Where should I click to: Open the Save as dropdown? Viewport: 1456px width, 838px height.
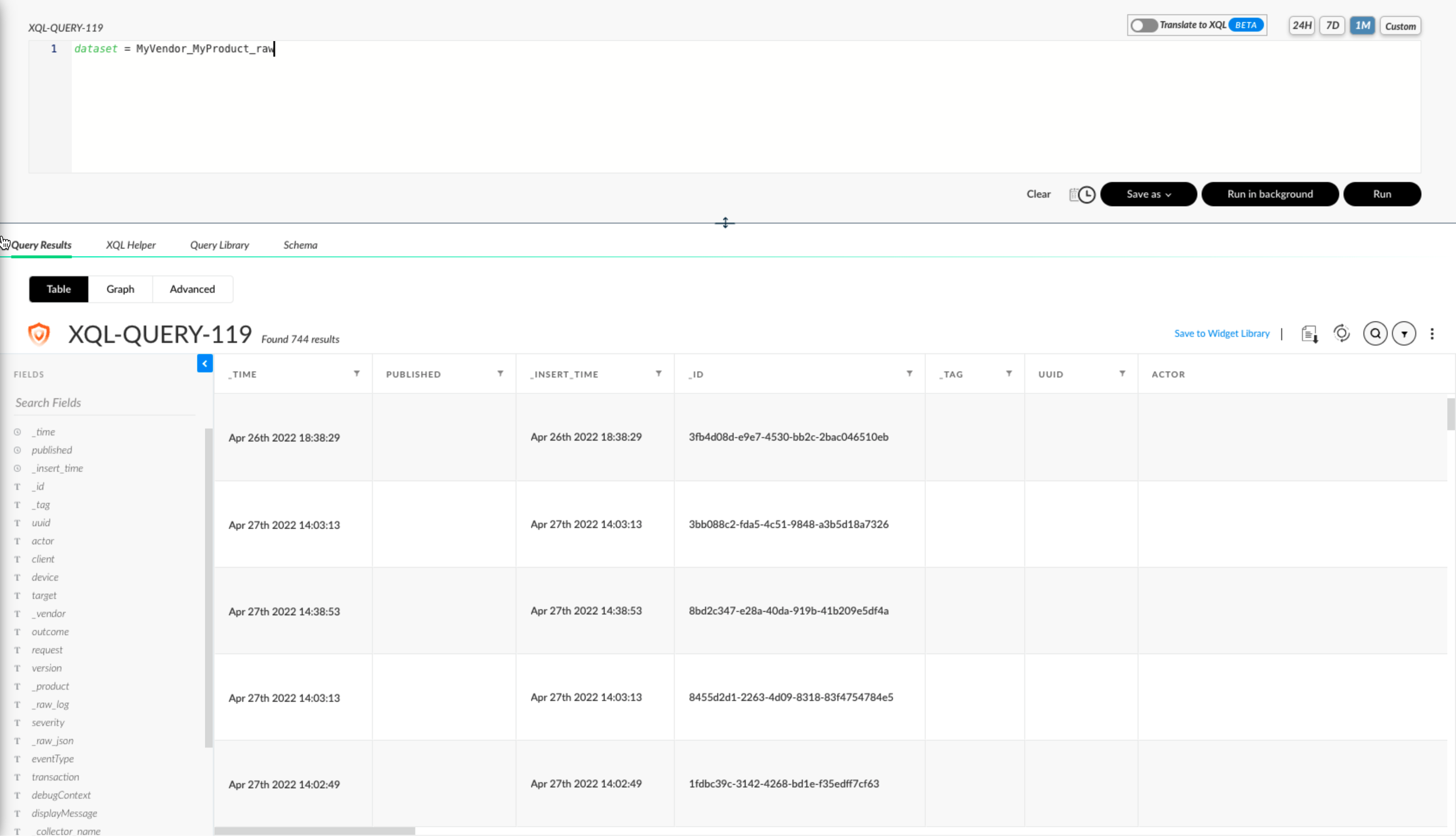click(1148, 194)
